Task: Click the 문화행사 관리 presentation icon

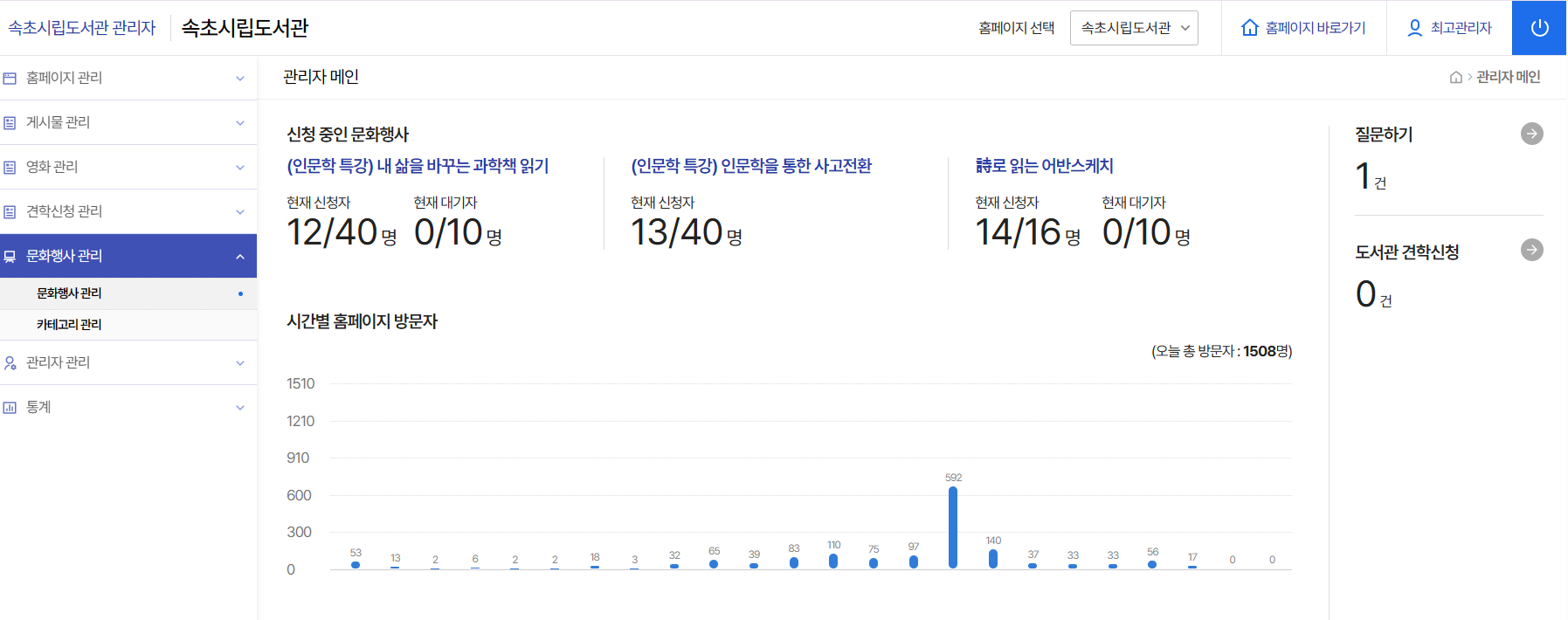Action: tap(10, 257)
